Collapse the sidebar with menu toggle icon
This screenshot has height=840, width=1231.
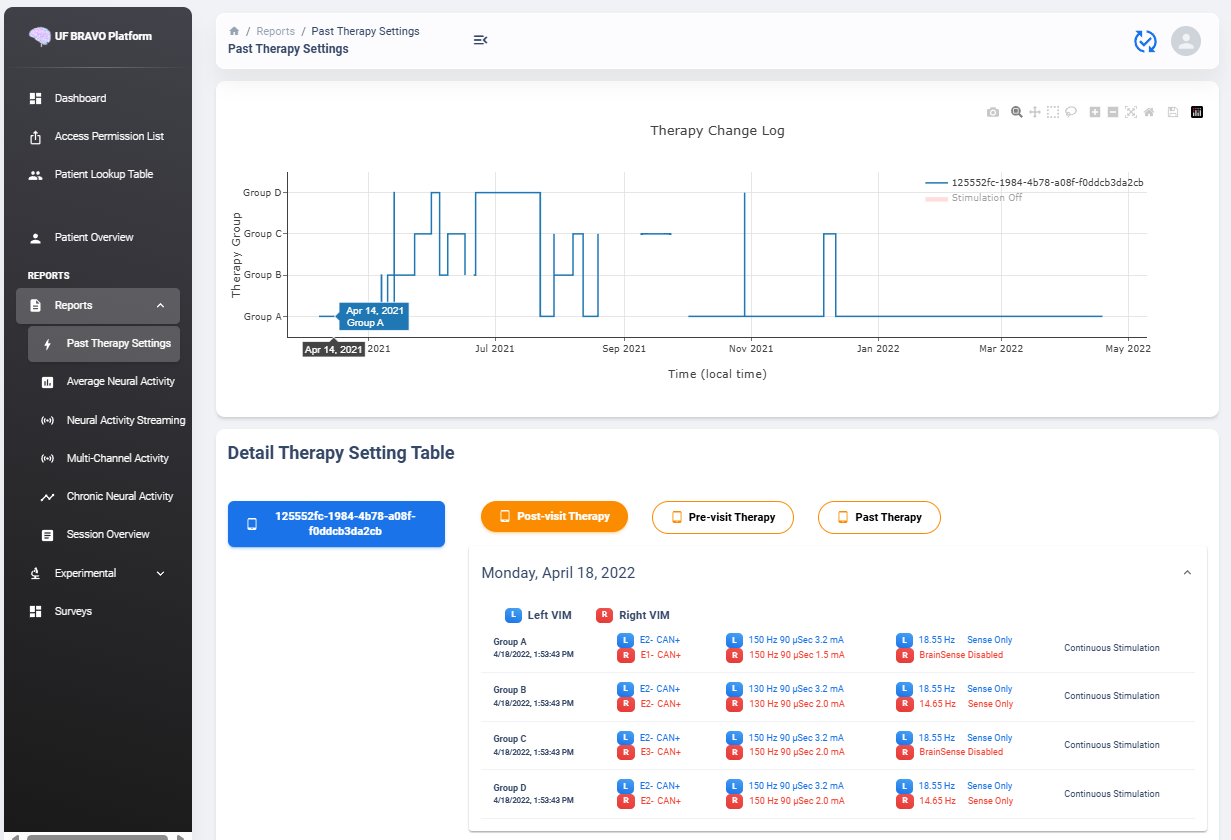coord(480,40)
